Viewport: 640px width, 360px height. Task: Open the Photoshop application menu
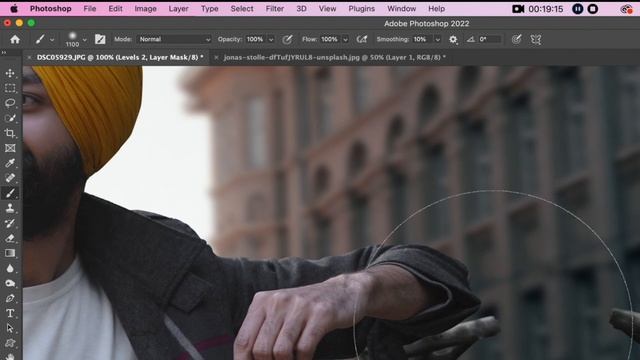coord(51,9)
